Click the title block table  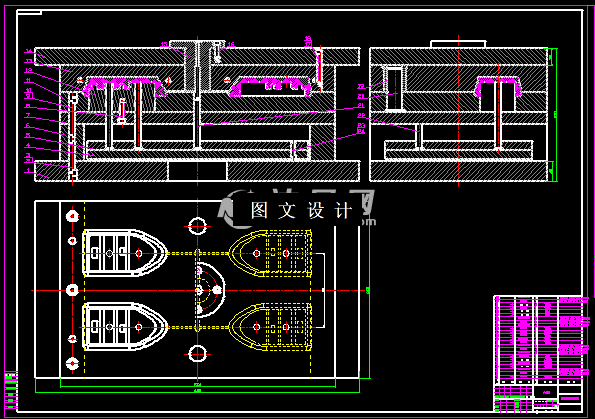[x=538, y=354]
